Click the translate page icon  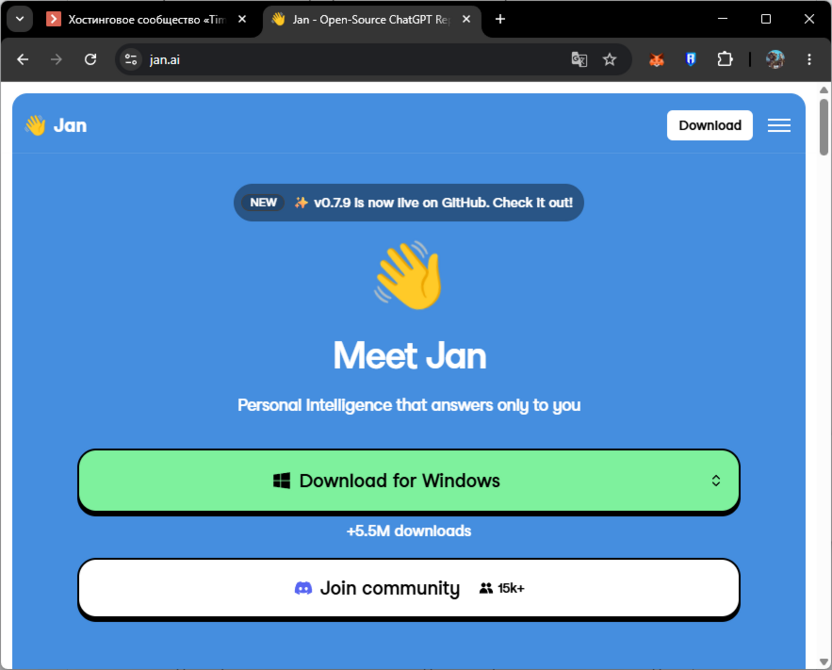click(x=579, y=59)
